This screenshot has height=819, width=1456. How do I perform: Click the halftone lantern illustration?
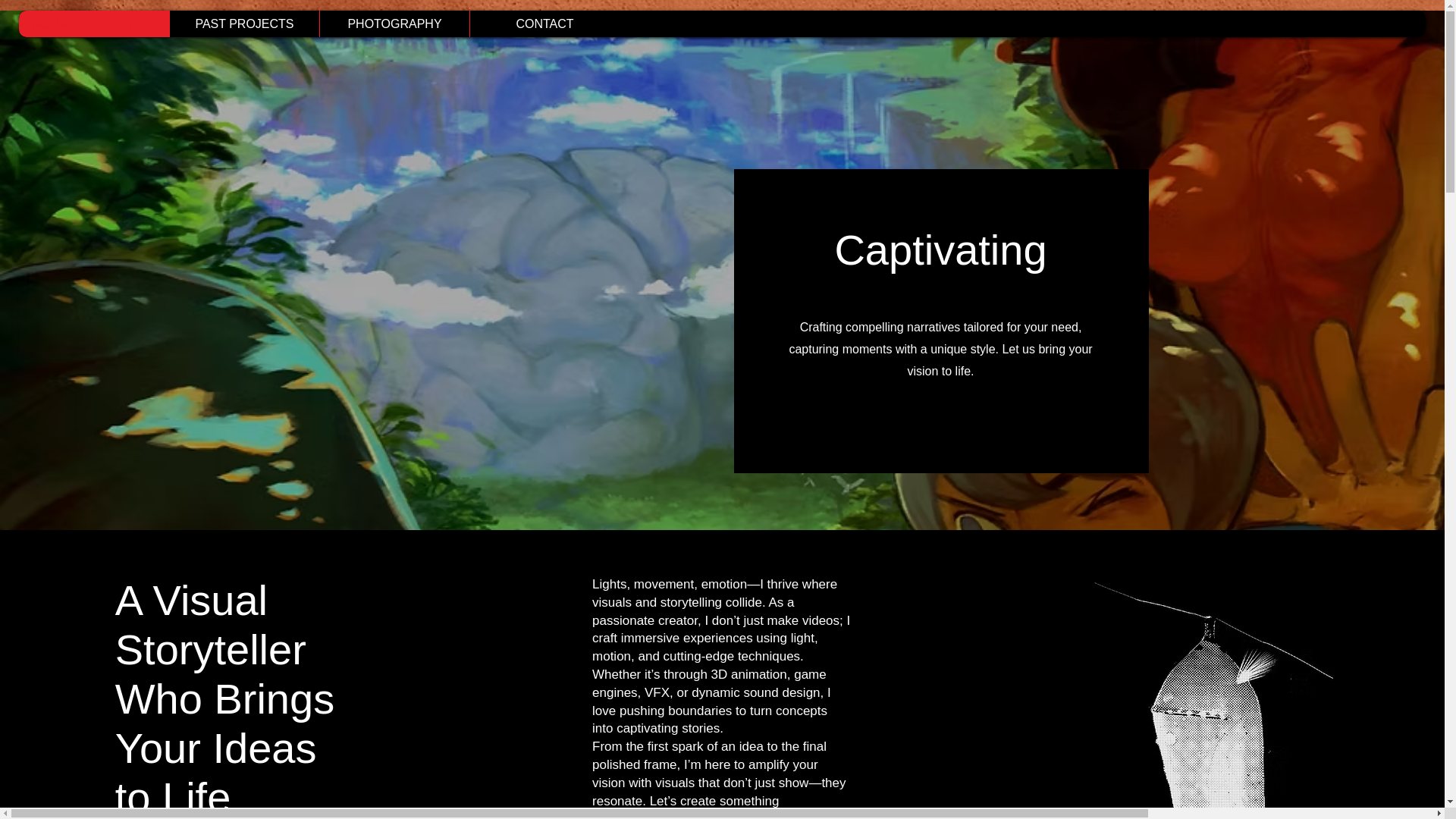(1213, 695)
